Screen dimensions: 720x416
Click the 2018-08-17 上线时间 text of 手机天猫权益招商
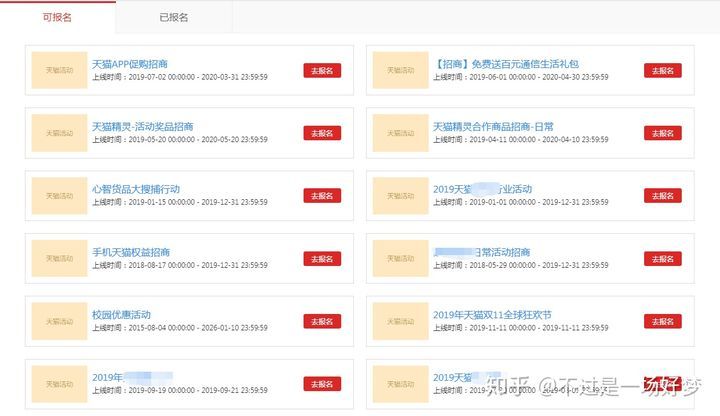180,265
